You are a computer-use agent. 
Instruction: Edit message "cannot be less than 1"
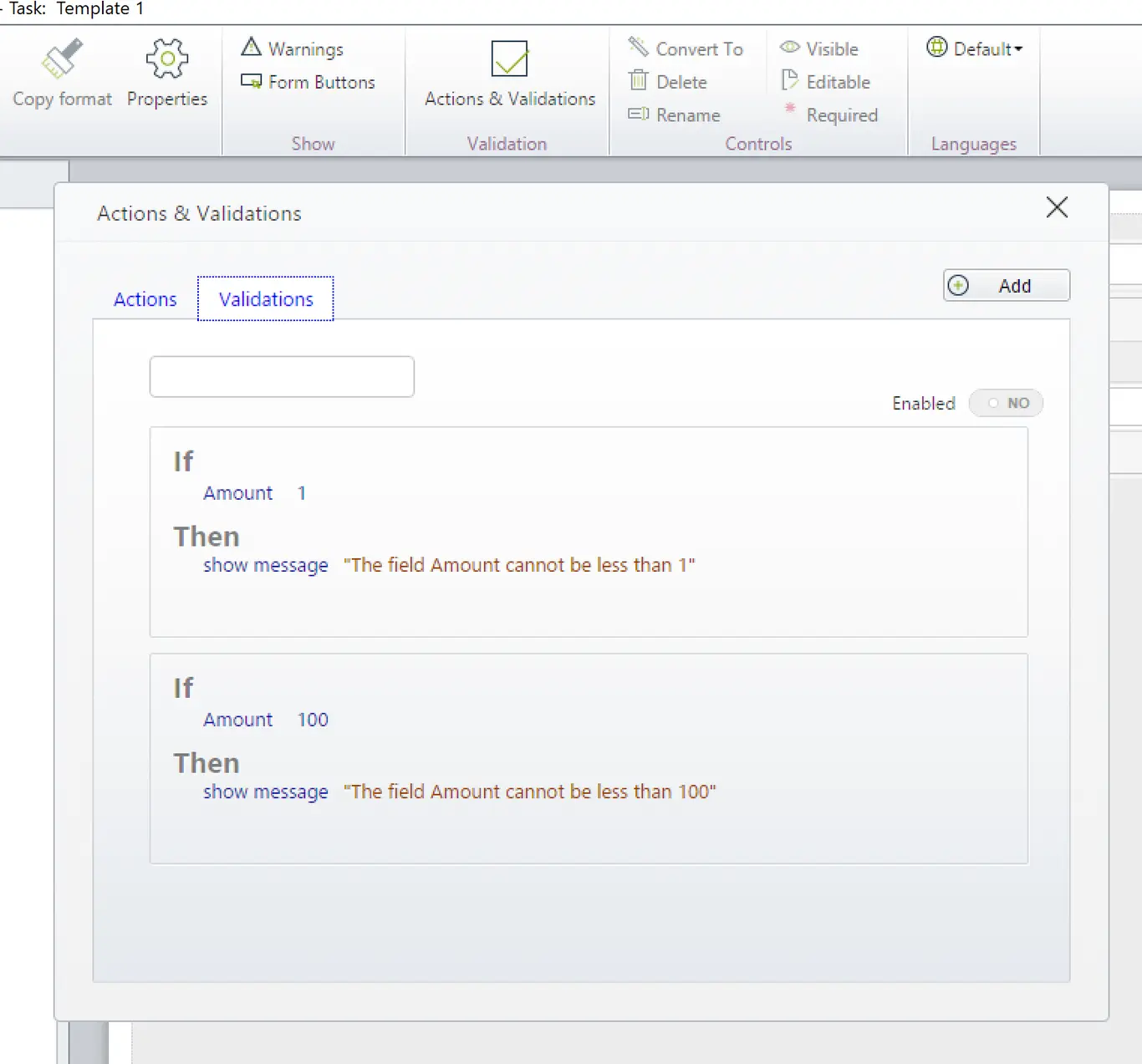tap(519, 565)
